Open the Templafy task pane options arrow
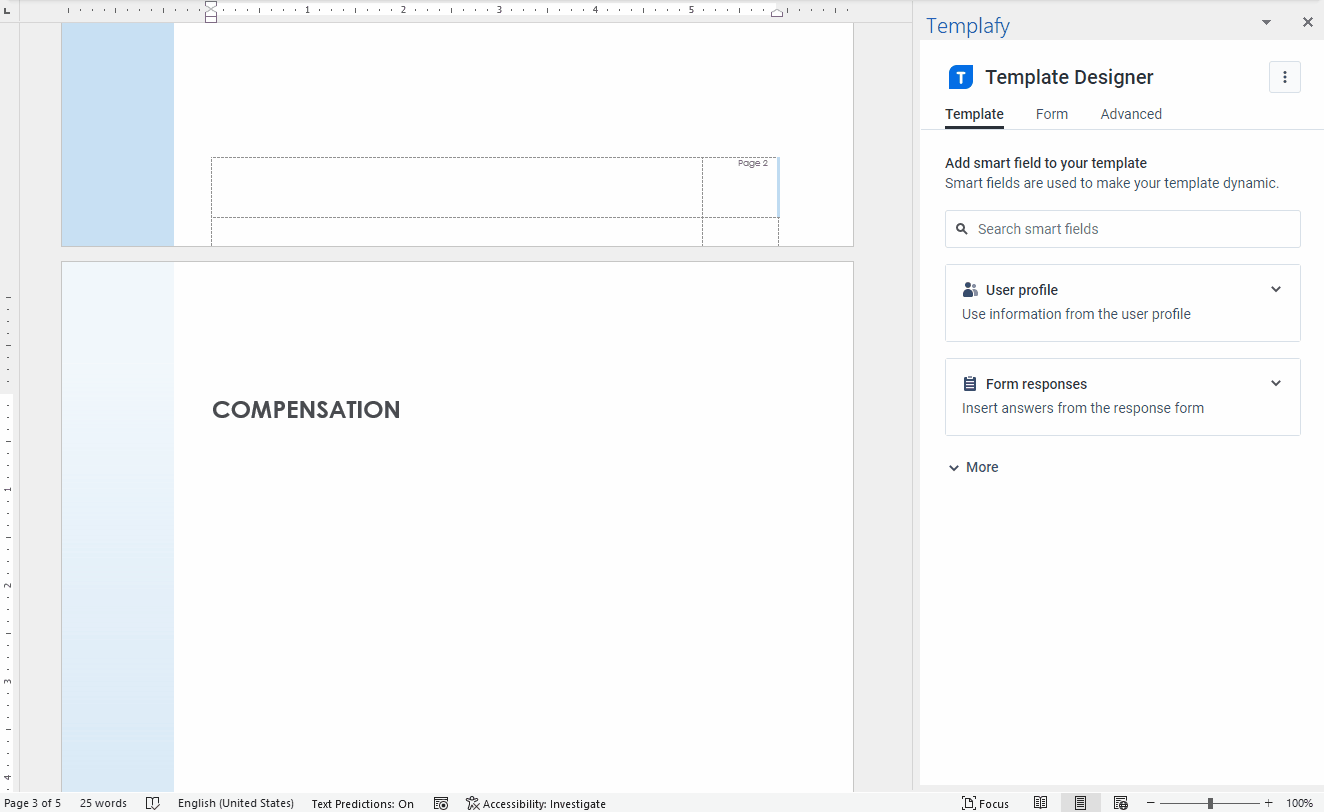1324x812 pixels. pos(1266,22)
